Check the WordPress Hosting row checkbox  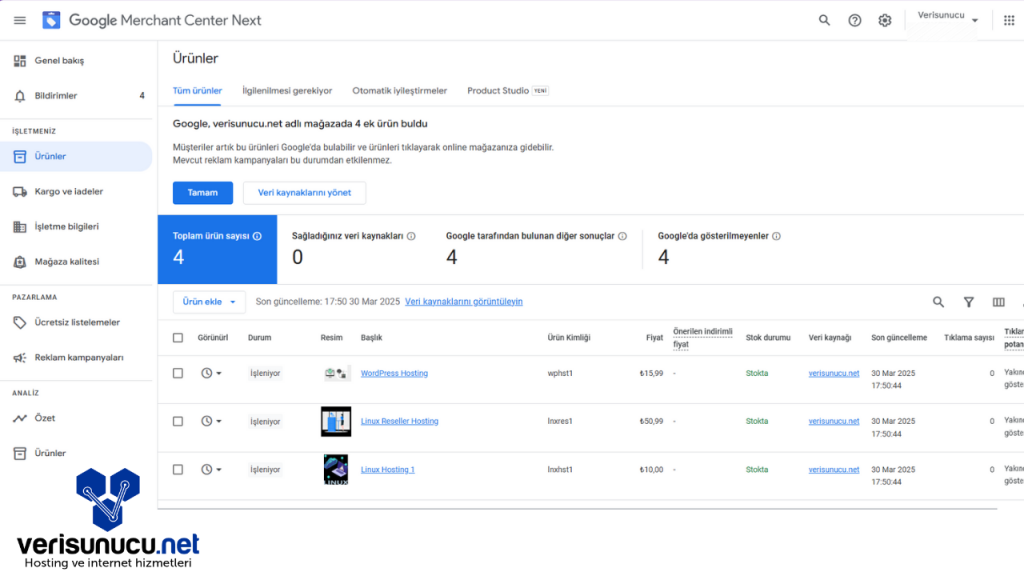[x=178, y=373]
